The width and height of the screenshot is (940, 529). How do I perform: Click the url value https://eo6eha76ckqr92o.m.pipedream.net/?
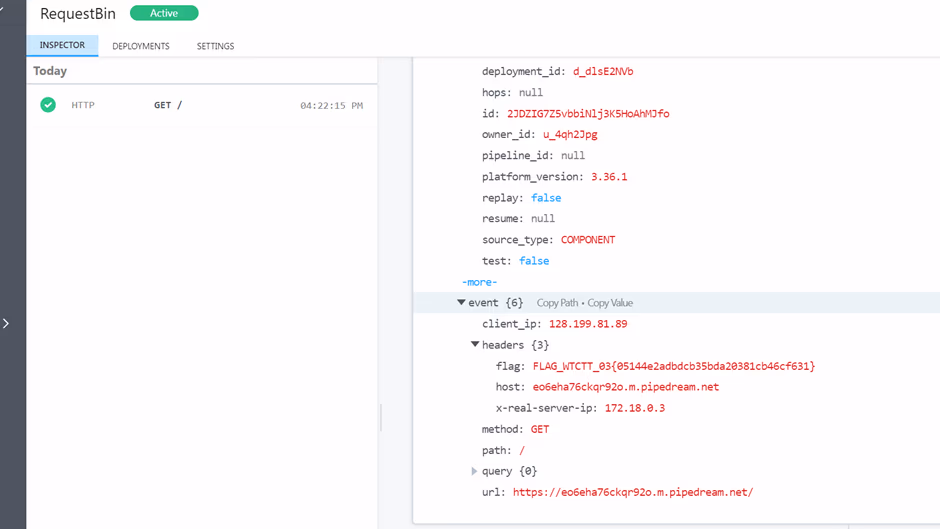[633, 492]
